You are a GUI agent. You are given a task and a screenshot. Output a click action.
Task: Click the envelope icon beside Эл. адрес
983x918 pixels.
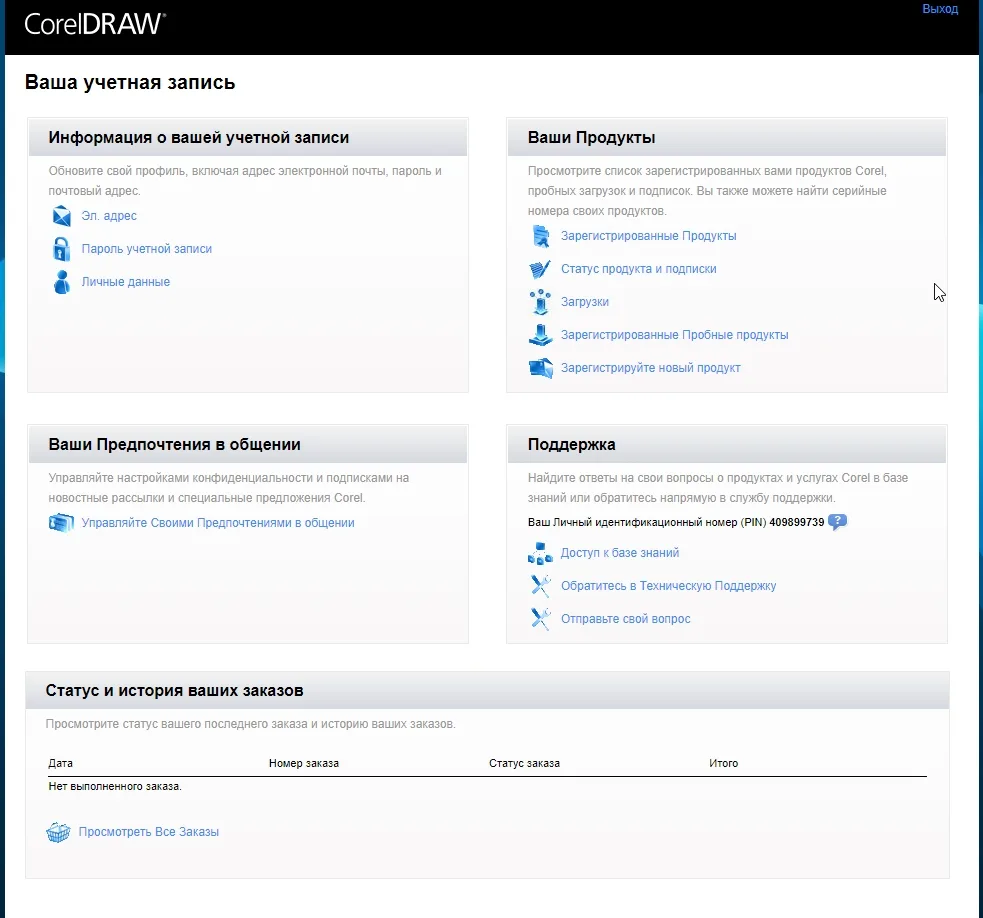[62, 216]
